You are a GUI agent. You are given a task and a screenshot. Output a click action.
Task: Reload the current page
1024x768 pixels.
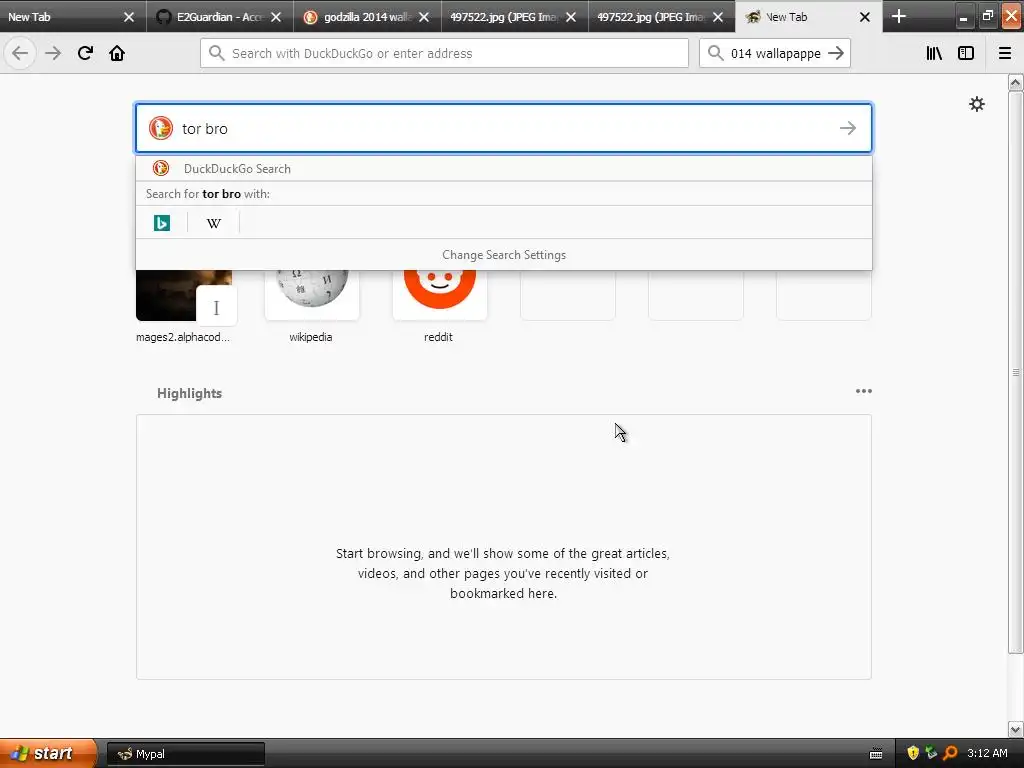(85, 53)
